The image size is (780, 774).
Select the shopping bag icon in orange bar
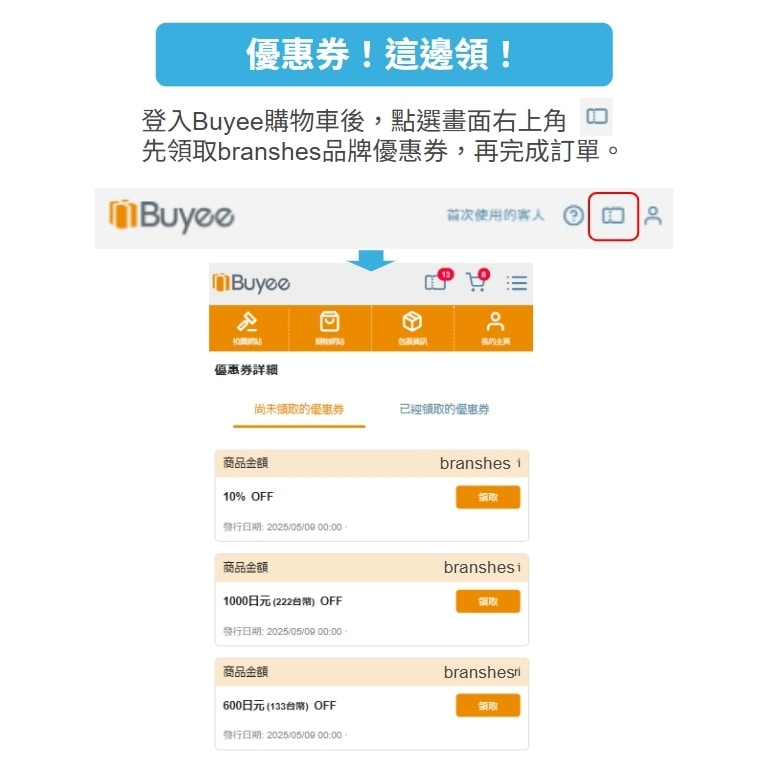pyautogui.click(x=329, y=327)
